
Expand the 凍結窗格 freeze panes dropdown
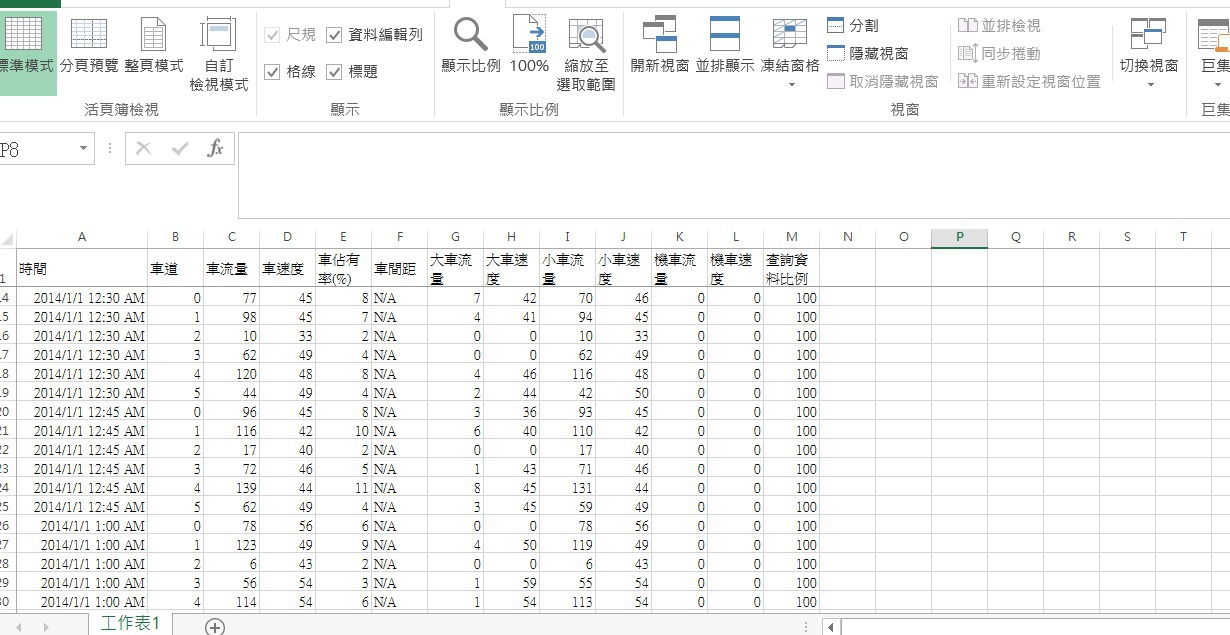[790, 84]
